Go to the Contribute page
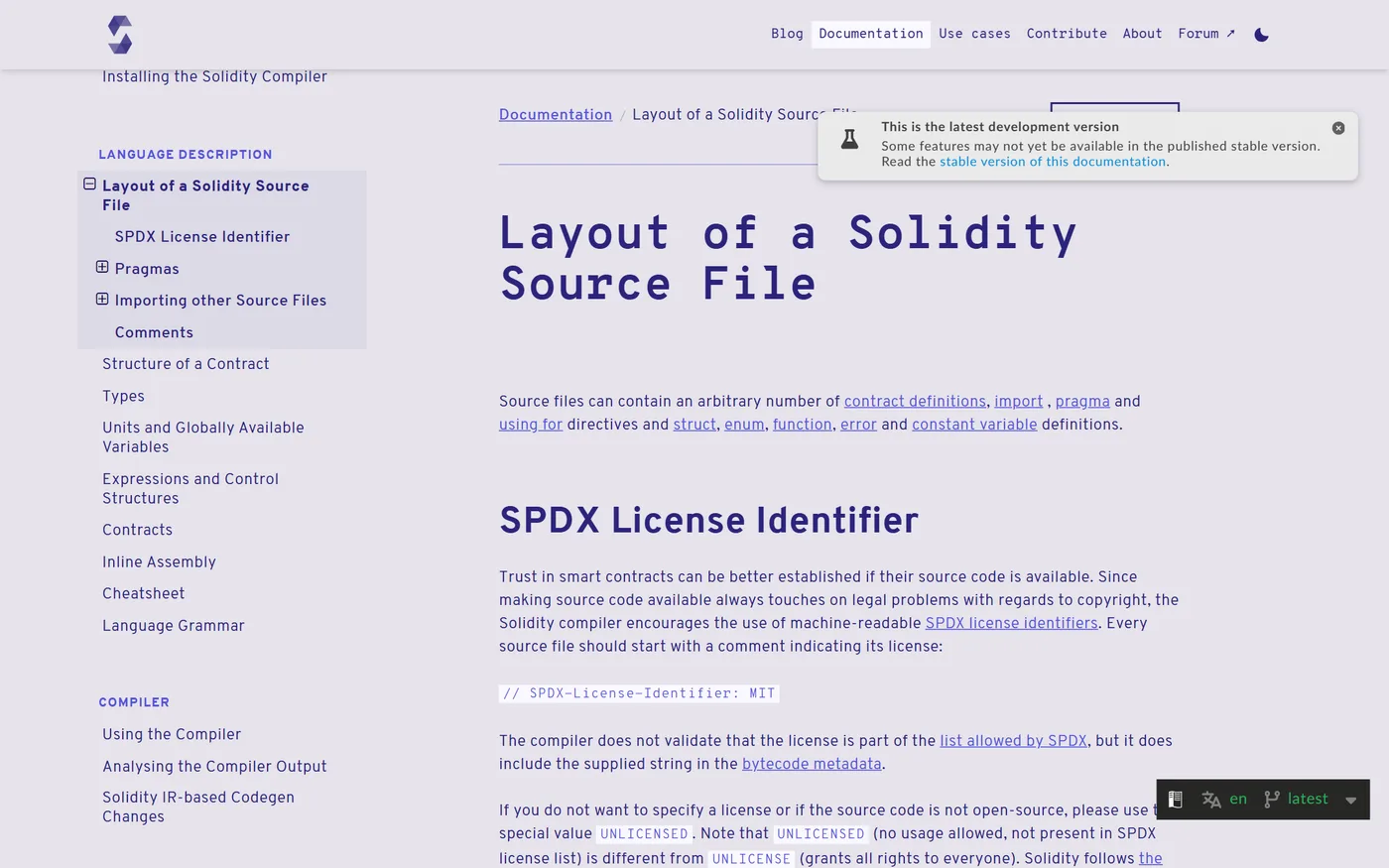Screen dimensions: 1389x868 [1067, 34]
